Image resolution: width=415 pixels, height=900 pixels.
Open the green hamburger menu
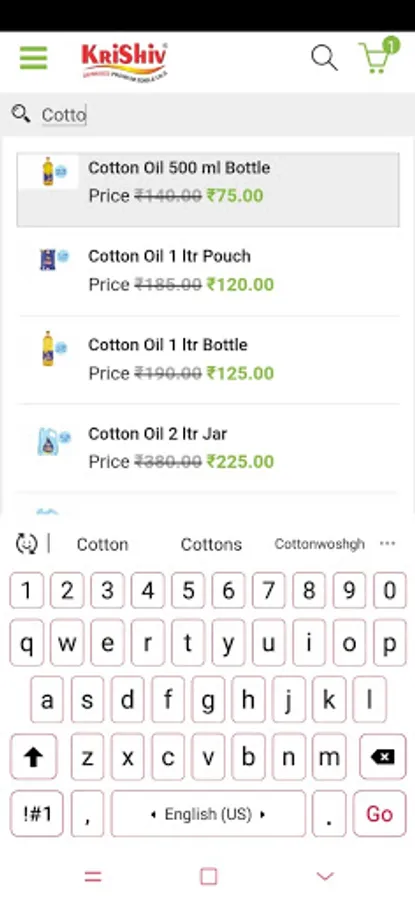point(33,57)
